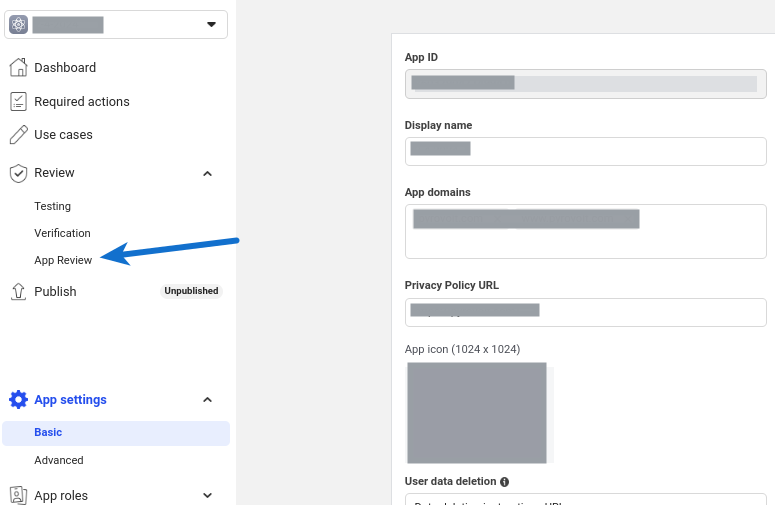
Task: Click the App settings gear icon
Action: pos(18,399)
